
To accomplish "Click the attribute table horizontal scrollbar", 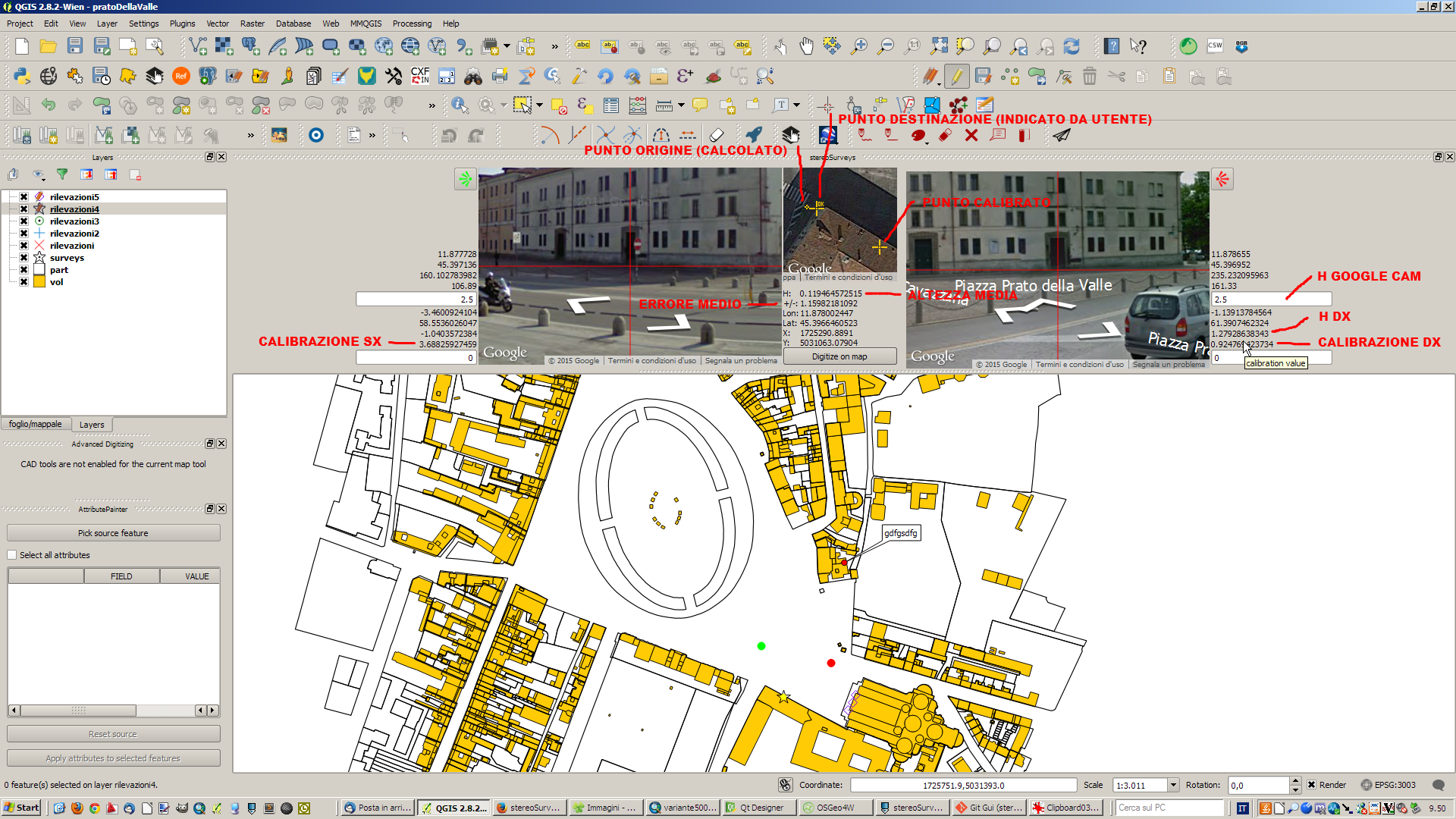I will [x=114, y=711].
